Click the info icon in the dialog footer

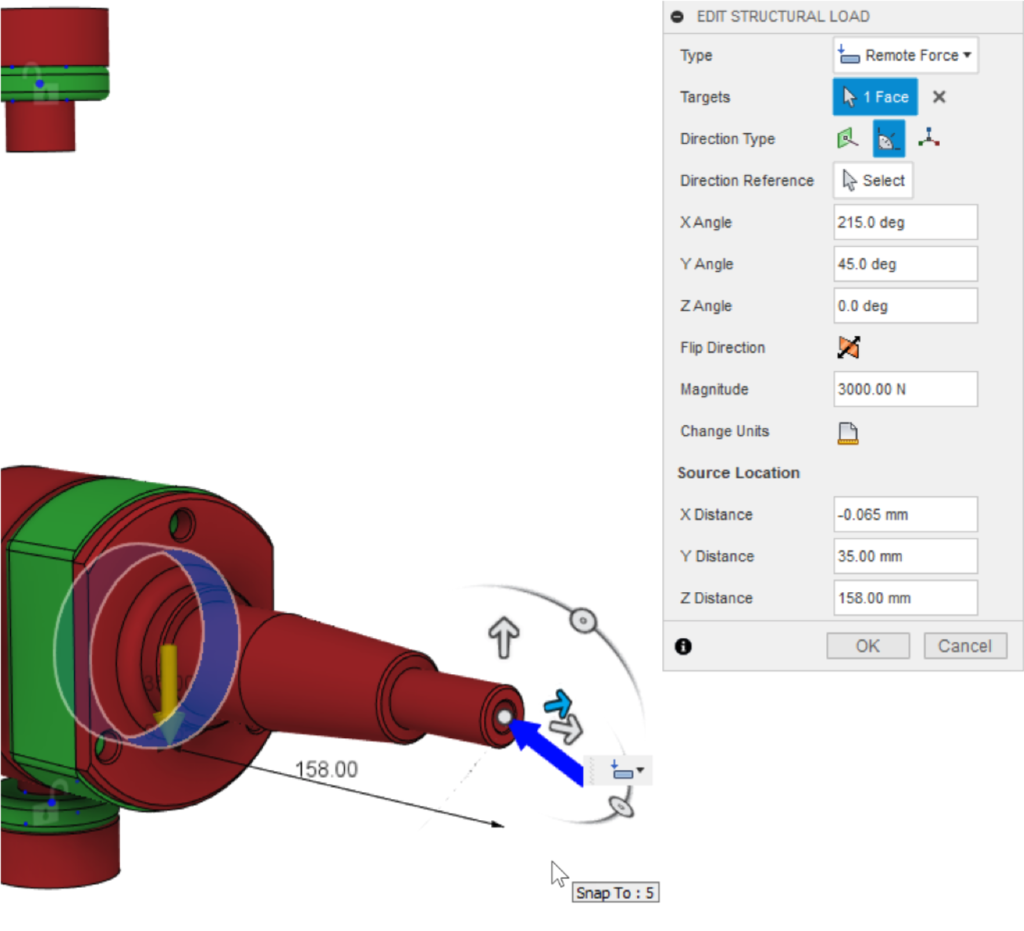click(683, 646)
